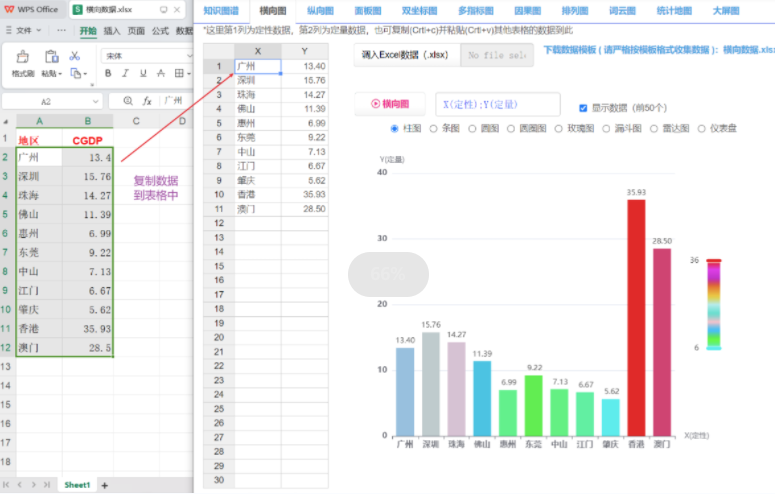Open clipboard group dialog launcher arrow
Viewport: 775px width, 494px height.
tap(92, 85)
